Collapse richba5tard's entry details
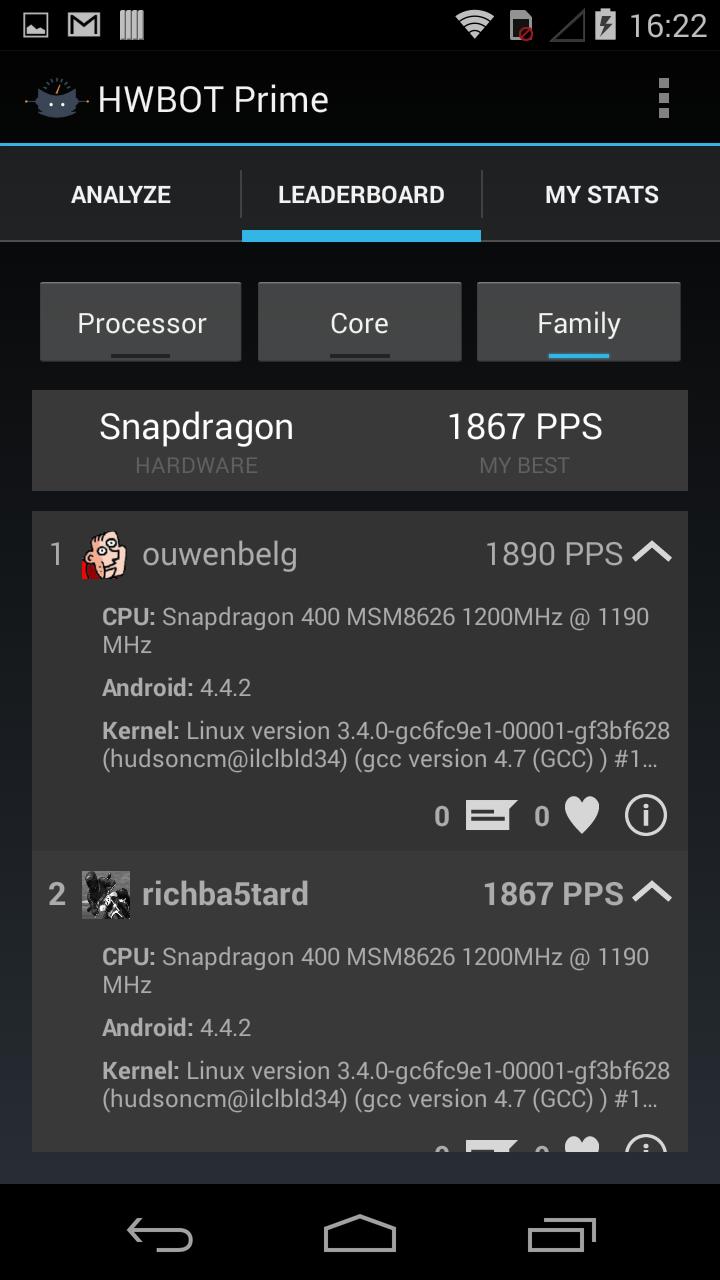 (x=652, y=892)
